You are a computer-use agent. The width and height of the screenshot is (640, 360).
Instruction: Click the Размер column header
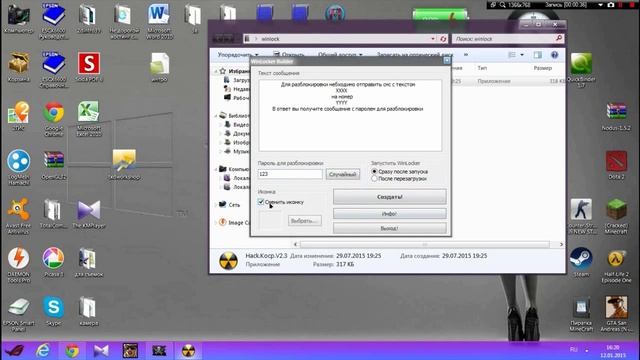[x=542, y=68]
